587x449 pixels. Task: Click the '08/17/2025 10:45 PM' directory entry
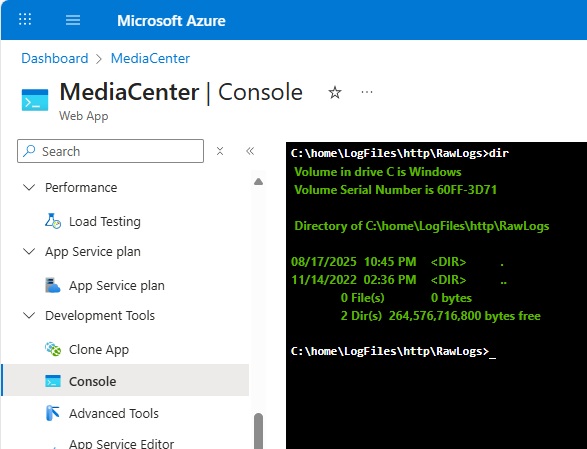pyautogui.click(x=398, y=262)
